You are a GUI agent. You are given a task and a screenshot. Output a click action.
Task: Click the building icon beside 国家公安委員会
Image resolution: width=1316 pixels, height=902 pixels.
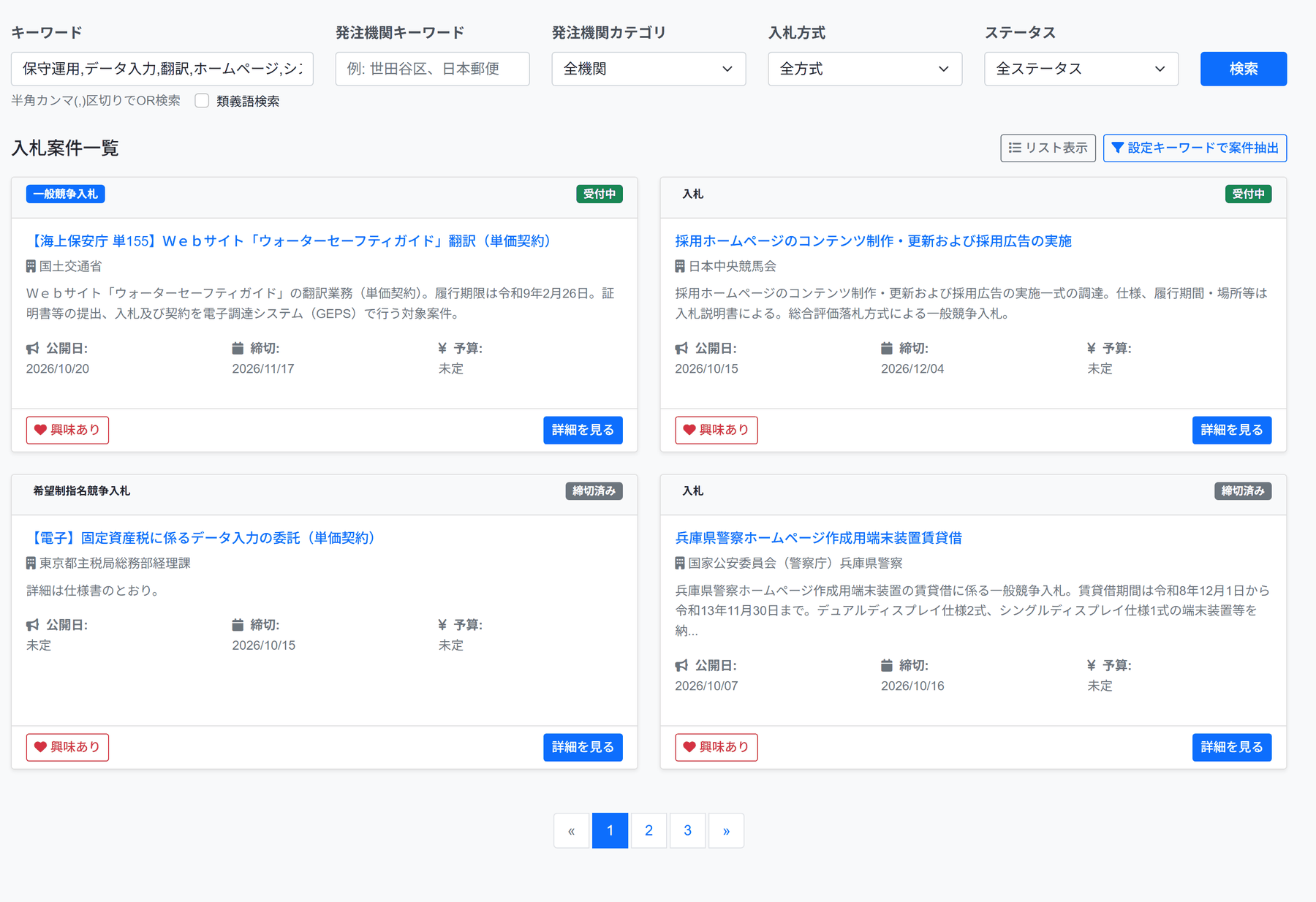680,563
